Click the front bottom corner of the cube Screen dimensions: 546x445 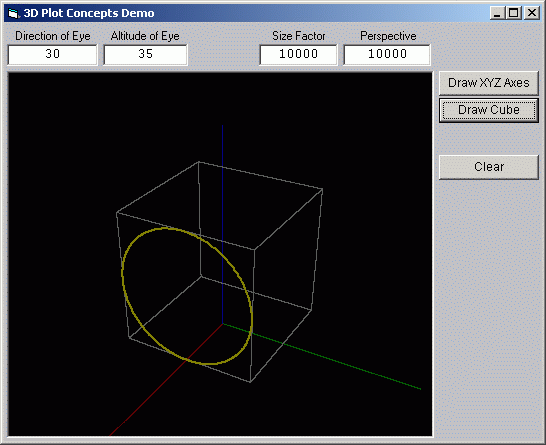(250, 382)
